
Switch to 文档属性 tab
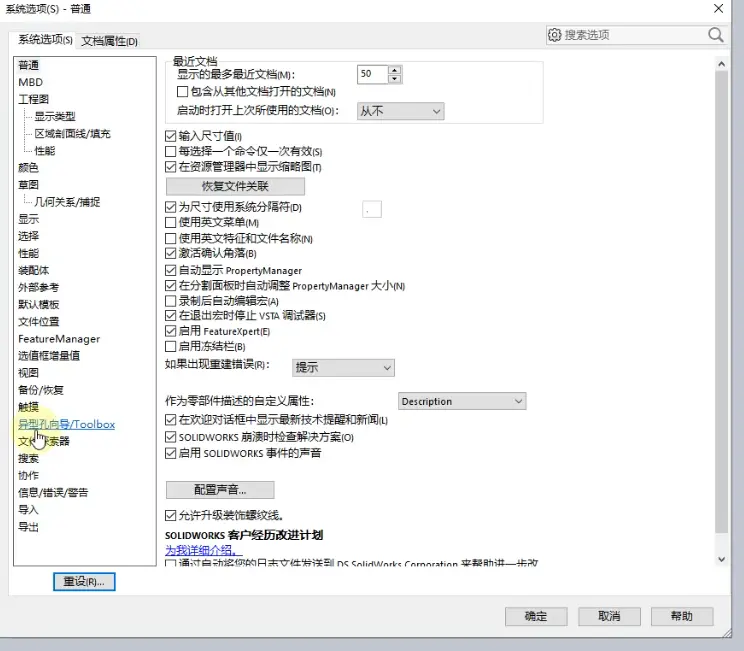click(x=109, y=41)
